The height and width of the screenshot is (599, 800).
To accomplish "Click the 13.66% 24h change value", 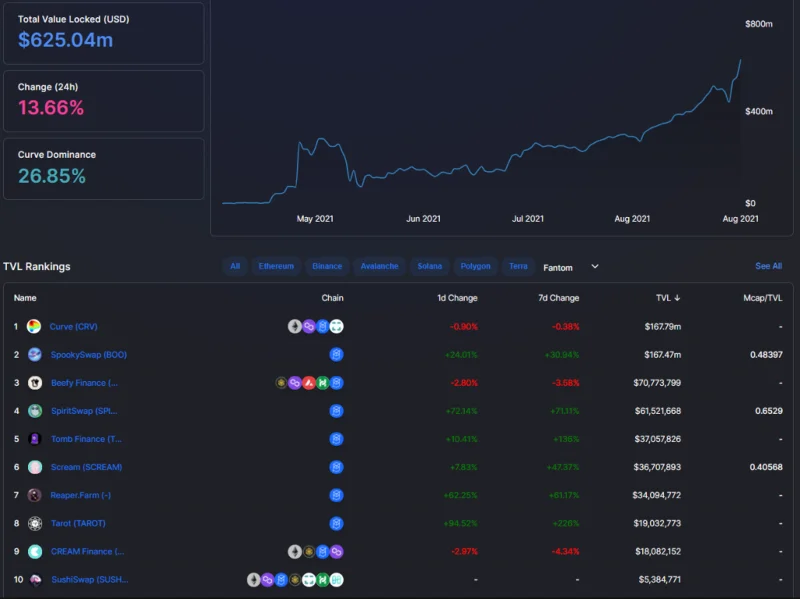I will pos(51,108).
